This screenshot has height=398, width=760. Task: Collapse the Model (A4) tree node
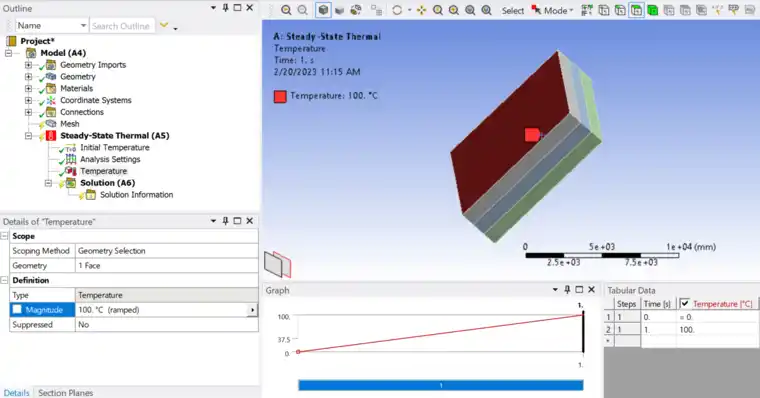coord(8,53)
